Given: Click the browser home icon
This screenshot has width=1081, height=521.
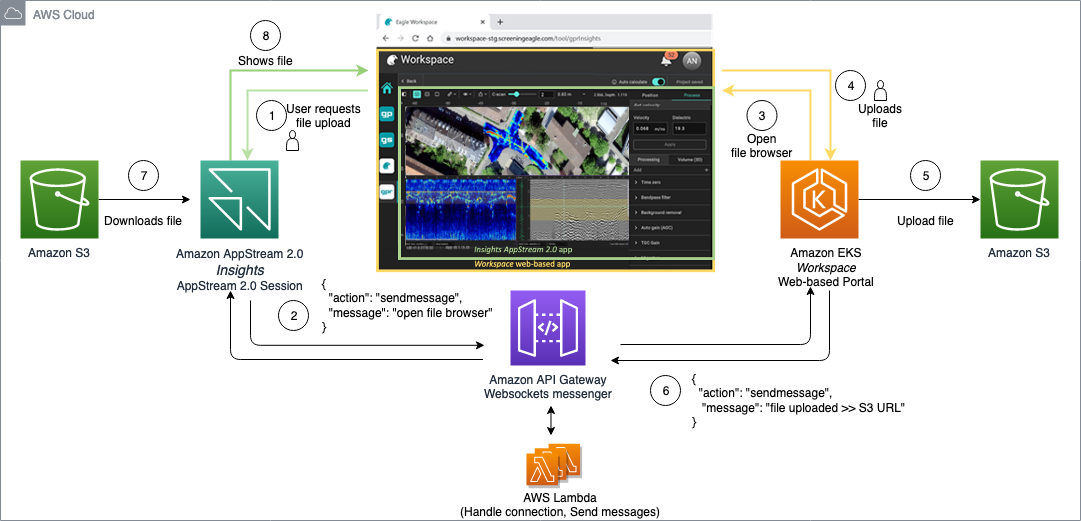Looking at the screenshot, I should 430,38.
